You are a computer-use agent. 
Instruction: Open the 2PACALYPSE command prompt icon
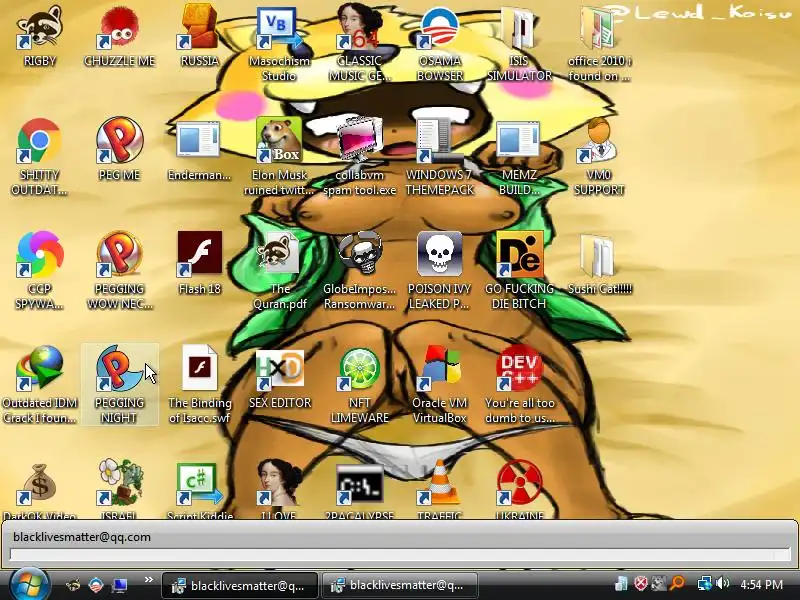[x=359, y=483]
